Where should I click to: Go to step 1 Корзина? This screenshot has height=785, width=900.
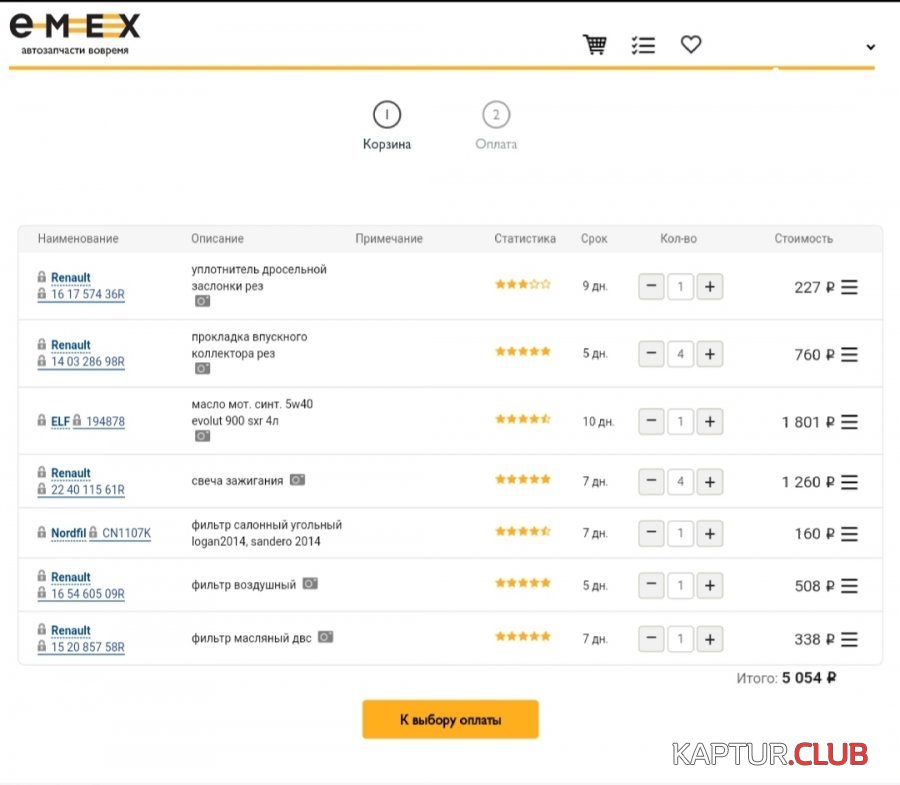[x=387, y=116]
